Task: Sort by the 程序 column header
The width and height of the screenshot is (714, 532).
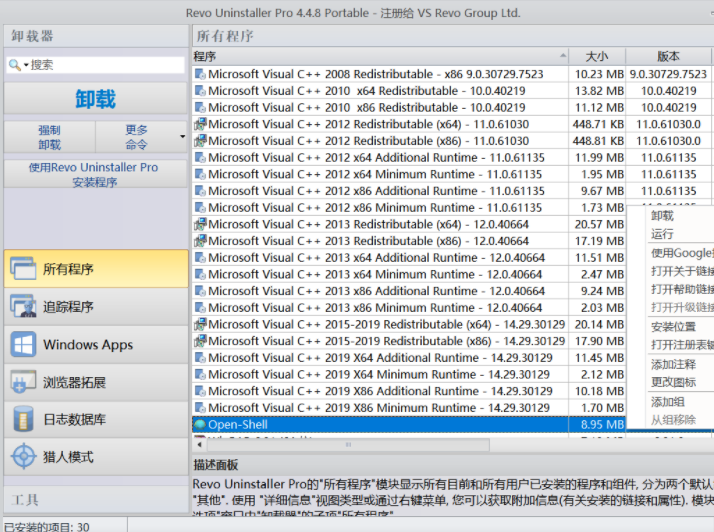Action: [x=380, y=56]
